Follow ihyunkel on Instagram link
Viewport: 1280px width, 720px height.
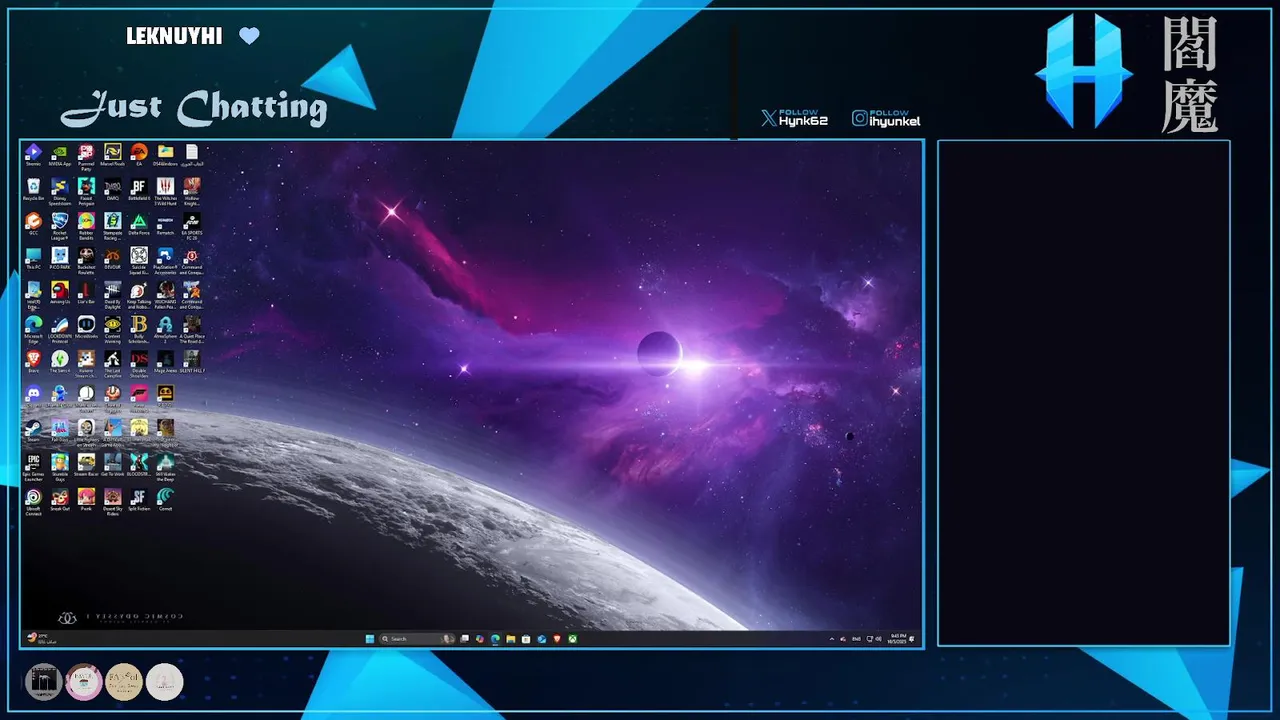coord(886,118)
